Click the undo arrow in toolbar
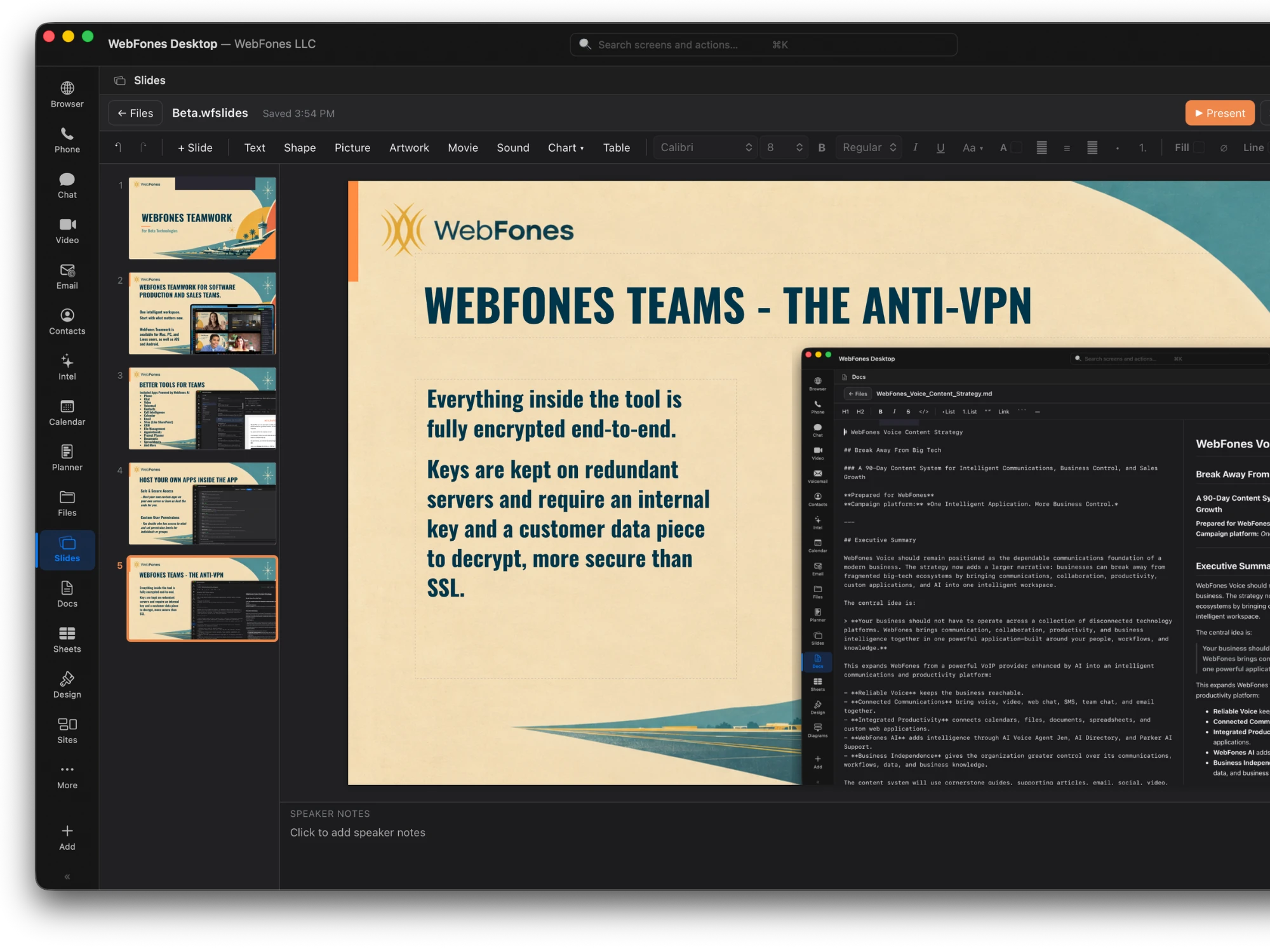Screen dimensions: 1270x952 click(x=118, y=147)
